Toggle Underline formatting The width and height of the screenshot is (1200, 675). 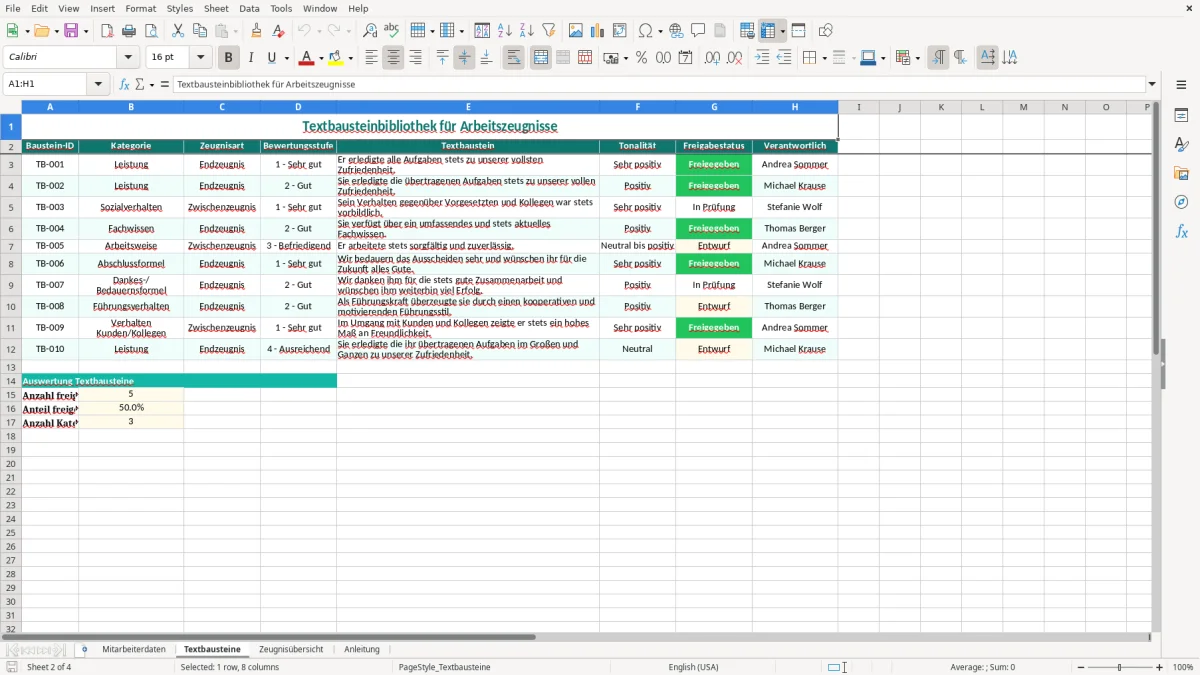click(270, 58)
